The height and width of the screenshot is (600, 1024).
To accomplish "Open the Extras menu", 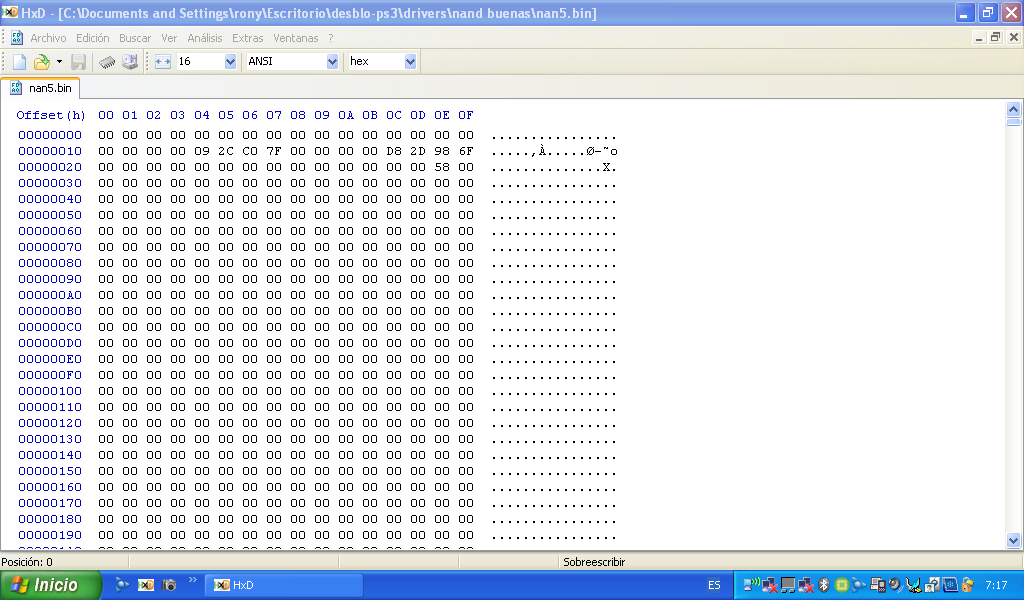I will 248,38.
